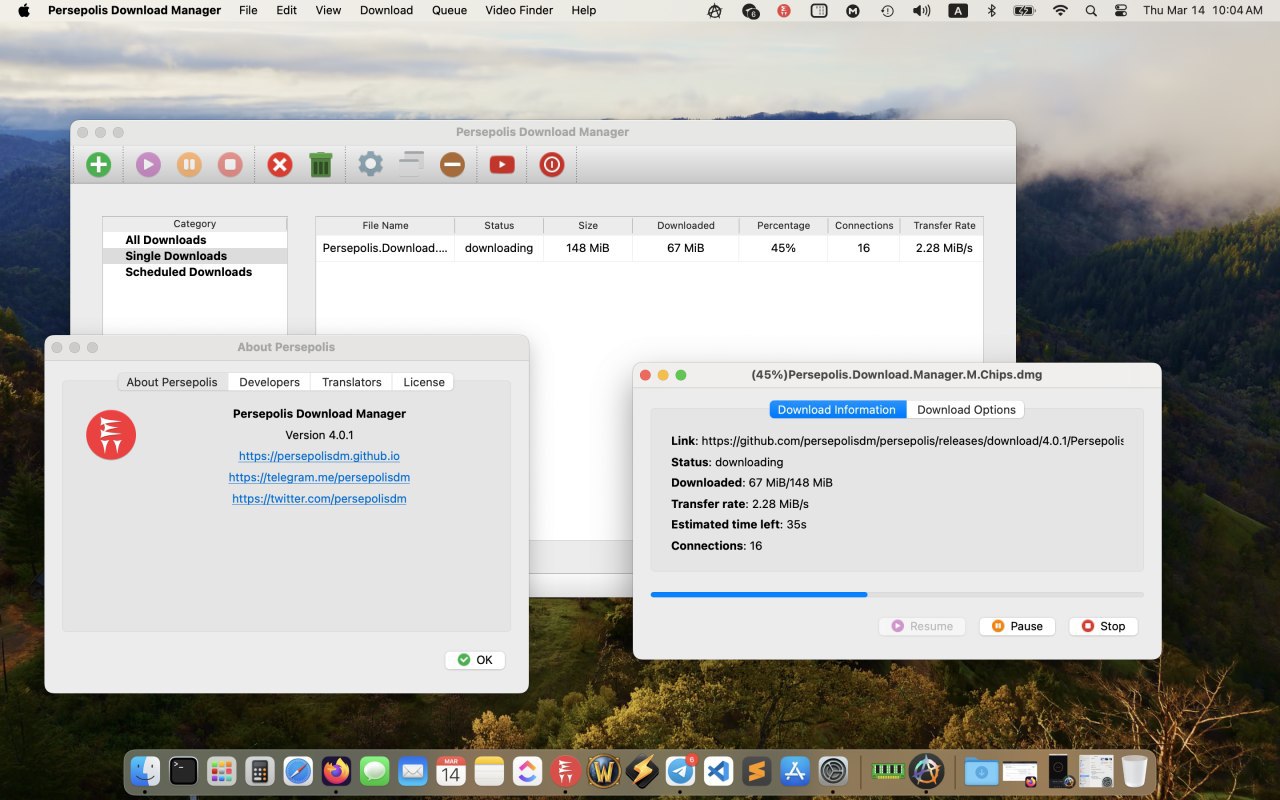The image size is (1280, 800).
Task: Sort by the File Name column header
Action: (385, 225)
